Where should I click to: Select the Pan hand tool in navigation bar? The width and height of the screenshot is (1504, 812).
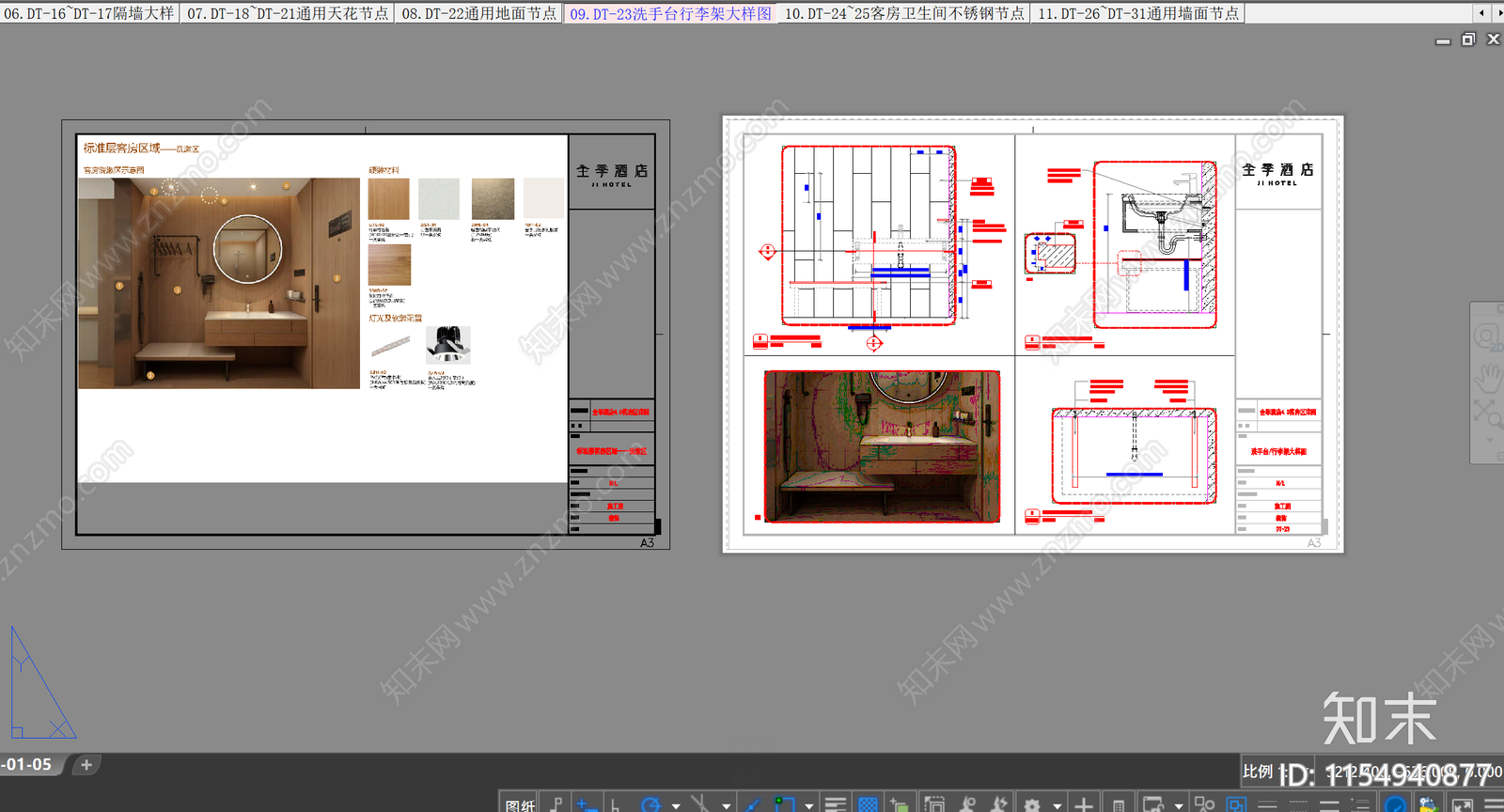(x=1488, y=378)
